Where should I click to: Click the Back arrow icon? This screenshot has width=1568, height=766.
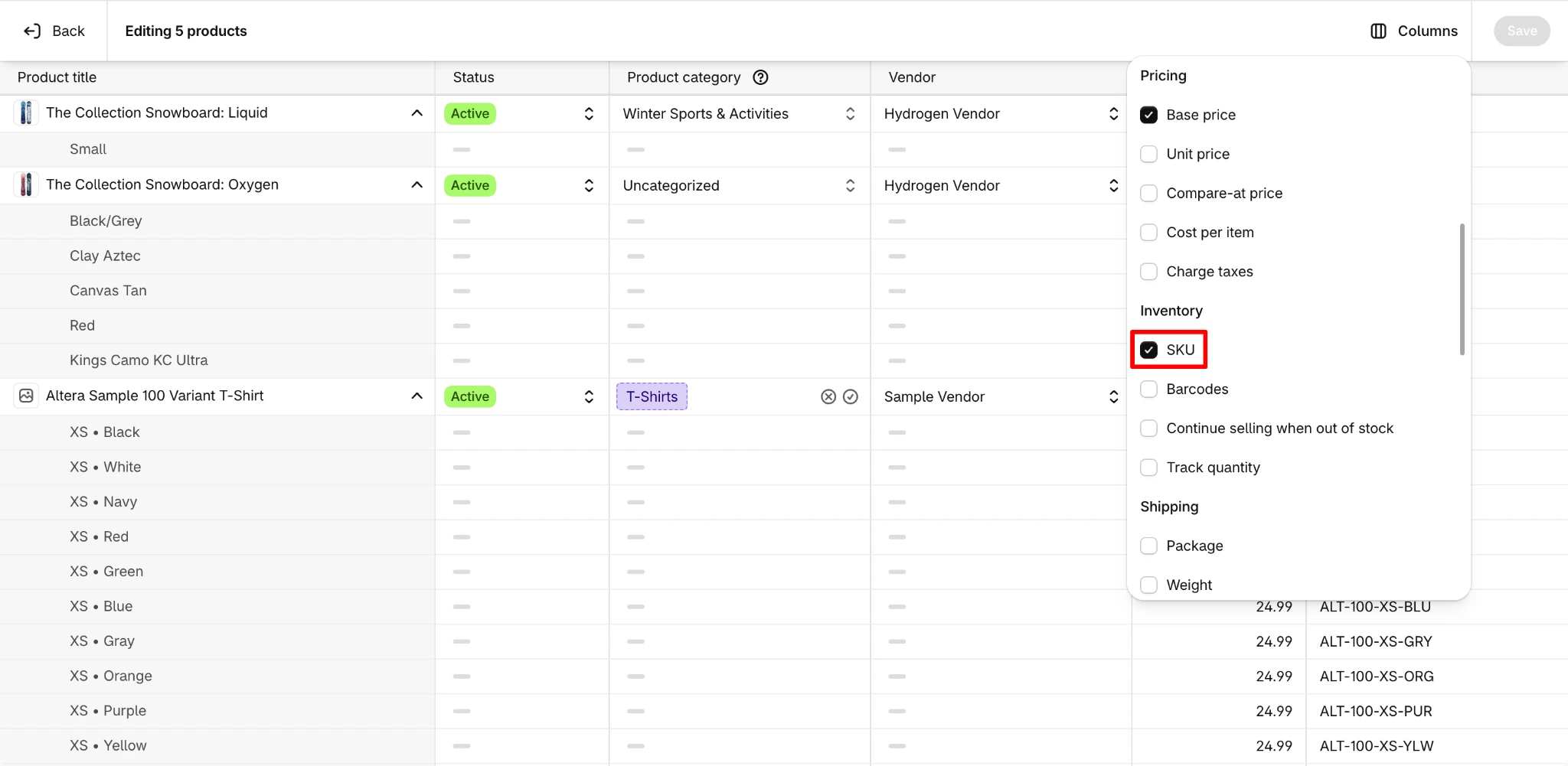pyautogui.click(x=32, y=31)
